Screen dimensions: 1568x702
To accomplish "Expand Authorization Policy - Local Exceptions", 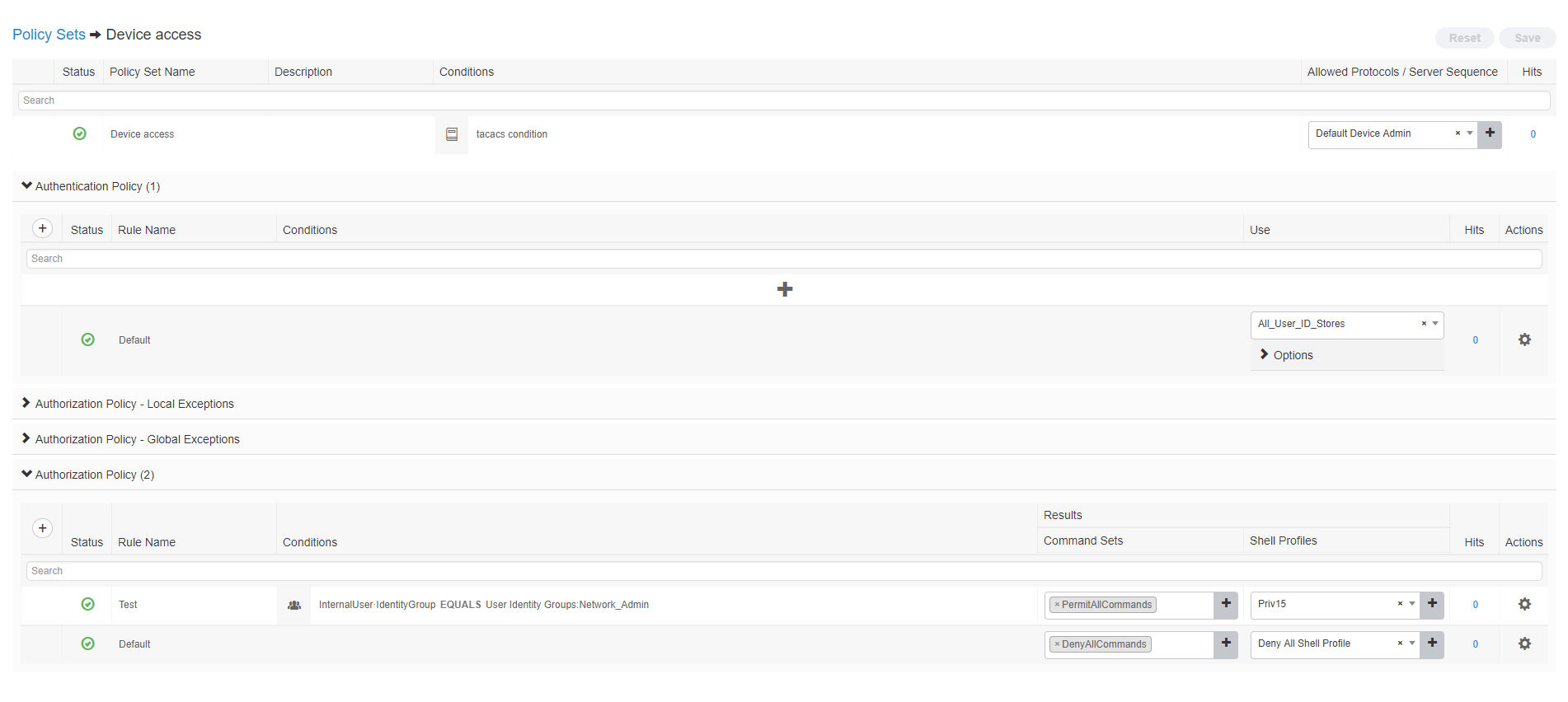I will [134, 404].
